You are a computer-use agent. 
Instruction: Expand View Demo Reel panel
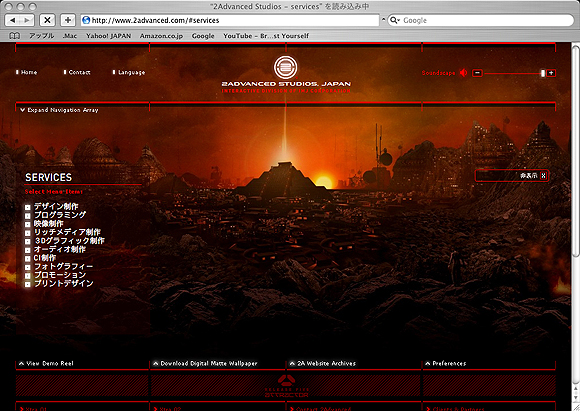pyautogui.click(x=46, y=363)
